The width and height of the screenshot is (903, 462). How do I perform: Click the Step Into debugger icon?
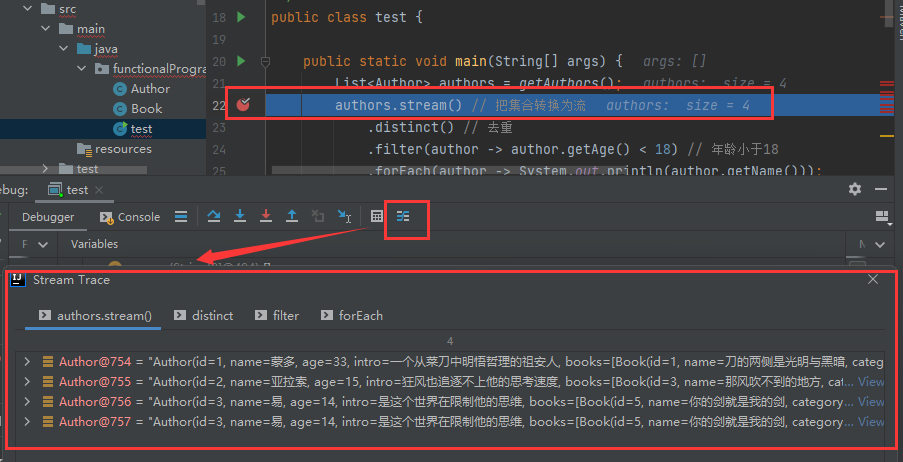click(240, 217)
